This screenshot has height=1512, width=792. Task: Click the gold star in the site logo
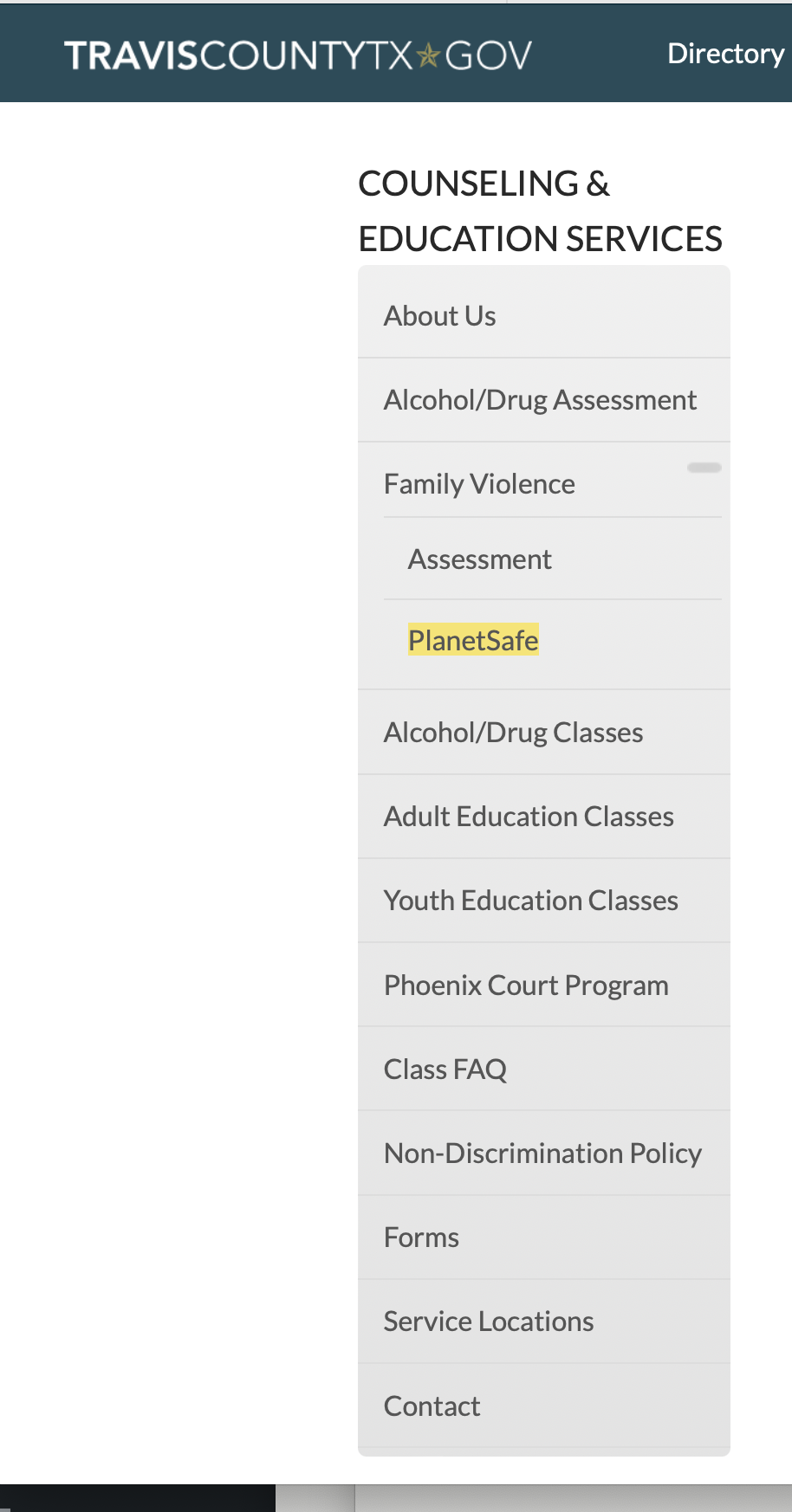pyautogui.click(x=428, y=56)
